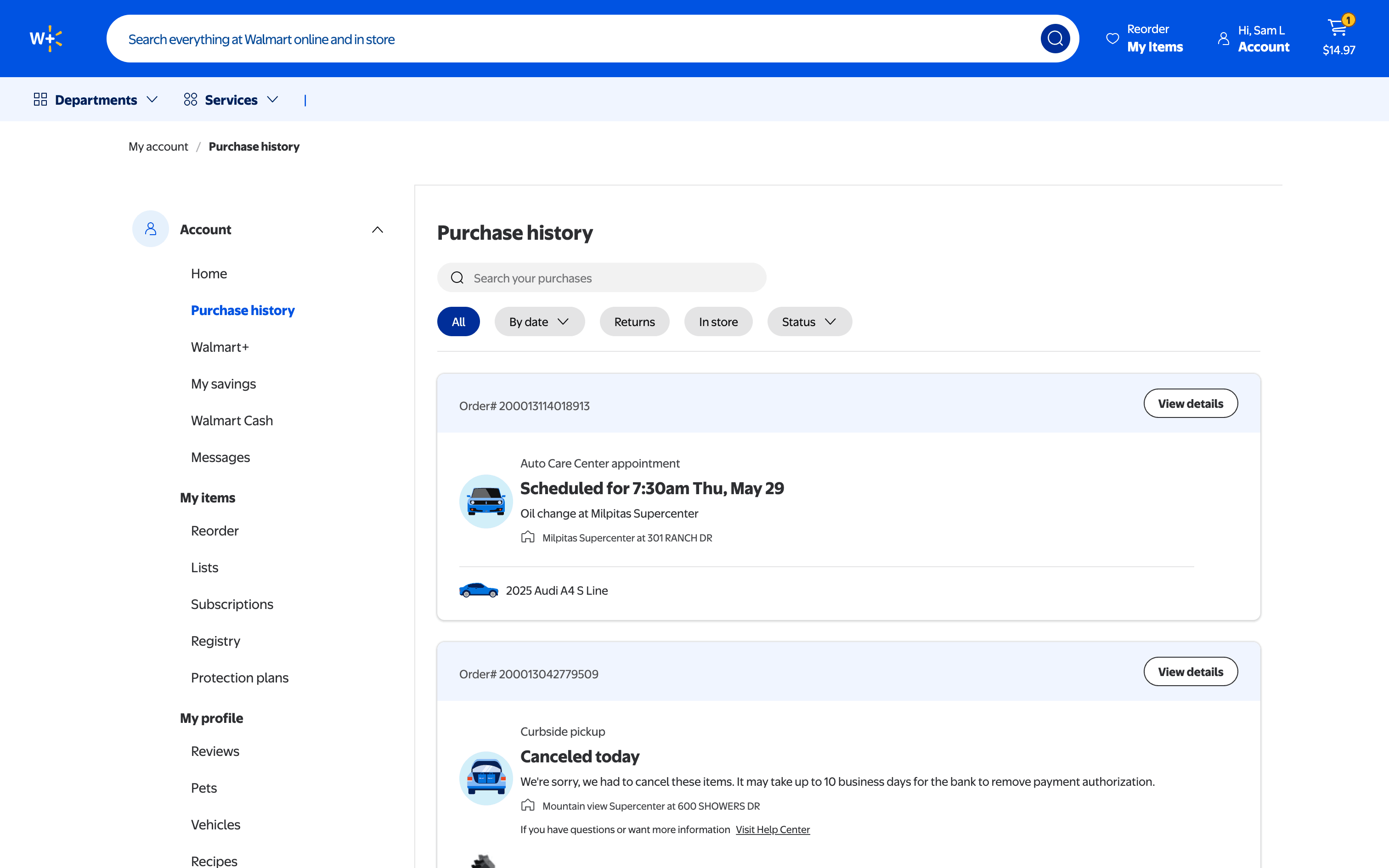Select the All filter pill

coord(458,321)
